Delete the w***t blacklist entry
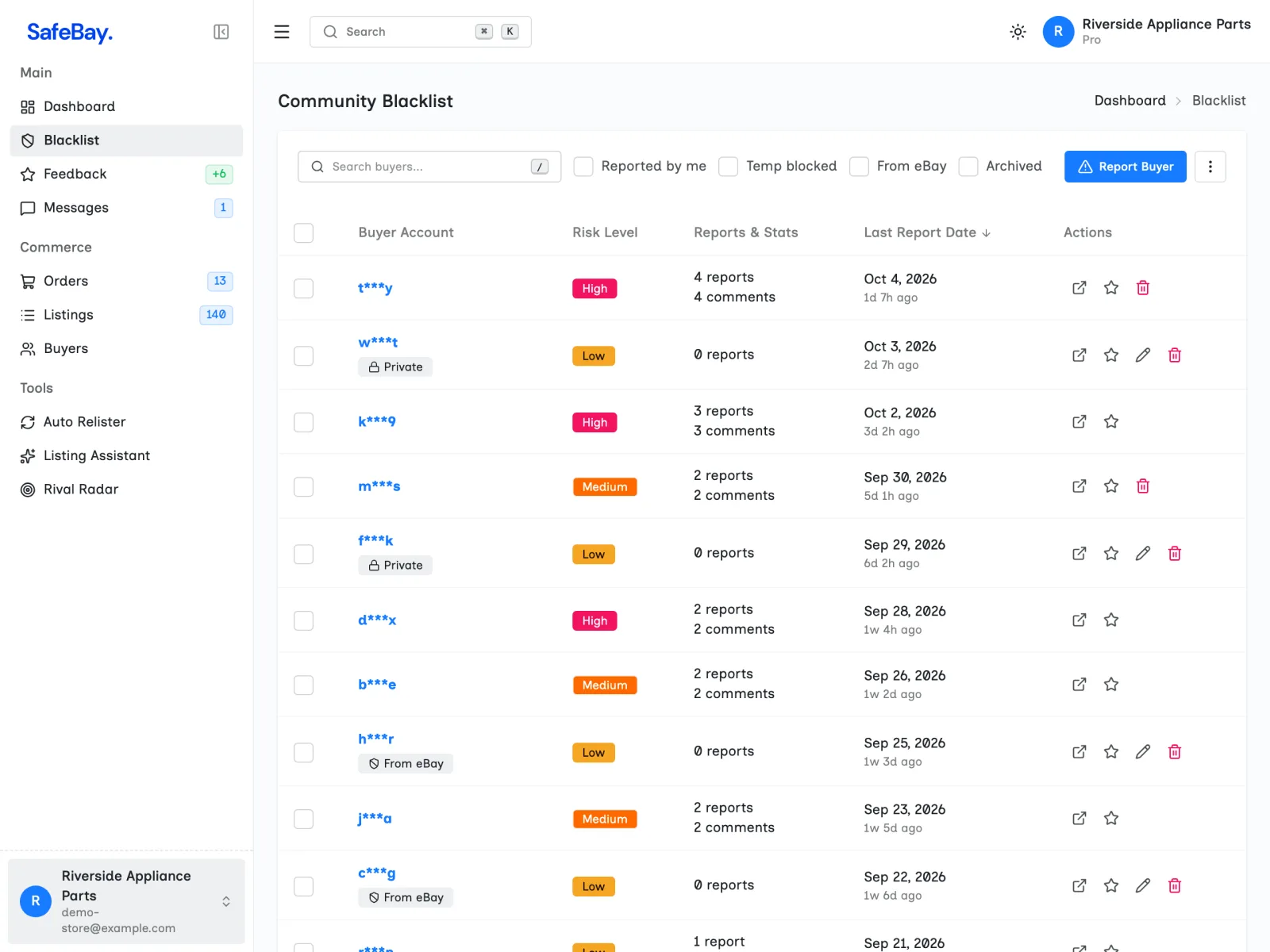The image size is (1270, 952). (x=1175, y=355)
